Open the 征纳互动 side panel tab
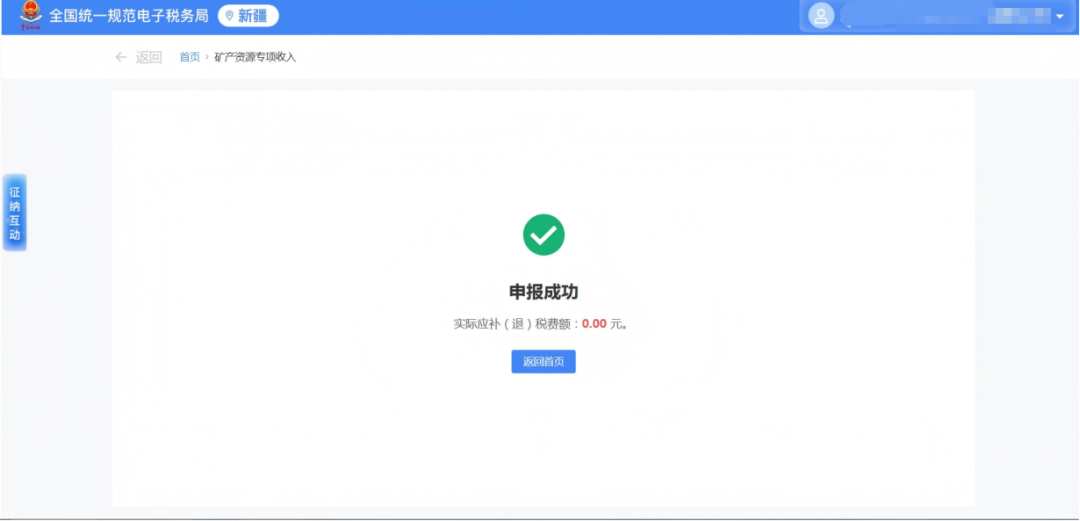 point(14,212)
